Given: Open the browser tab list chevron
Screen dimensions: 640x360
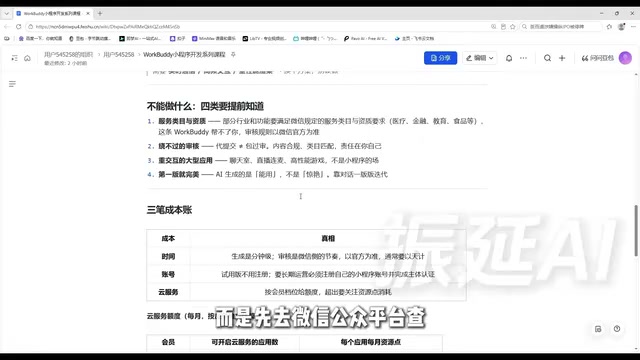Looking at the screenshot, I should point(7,13).
